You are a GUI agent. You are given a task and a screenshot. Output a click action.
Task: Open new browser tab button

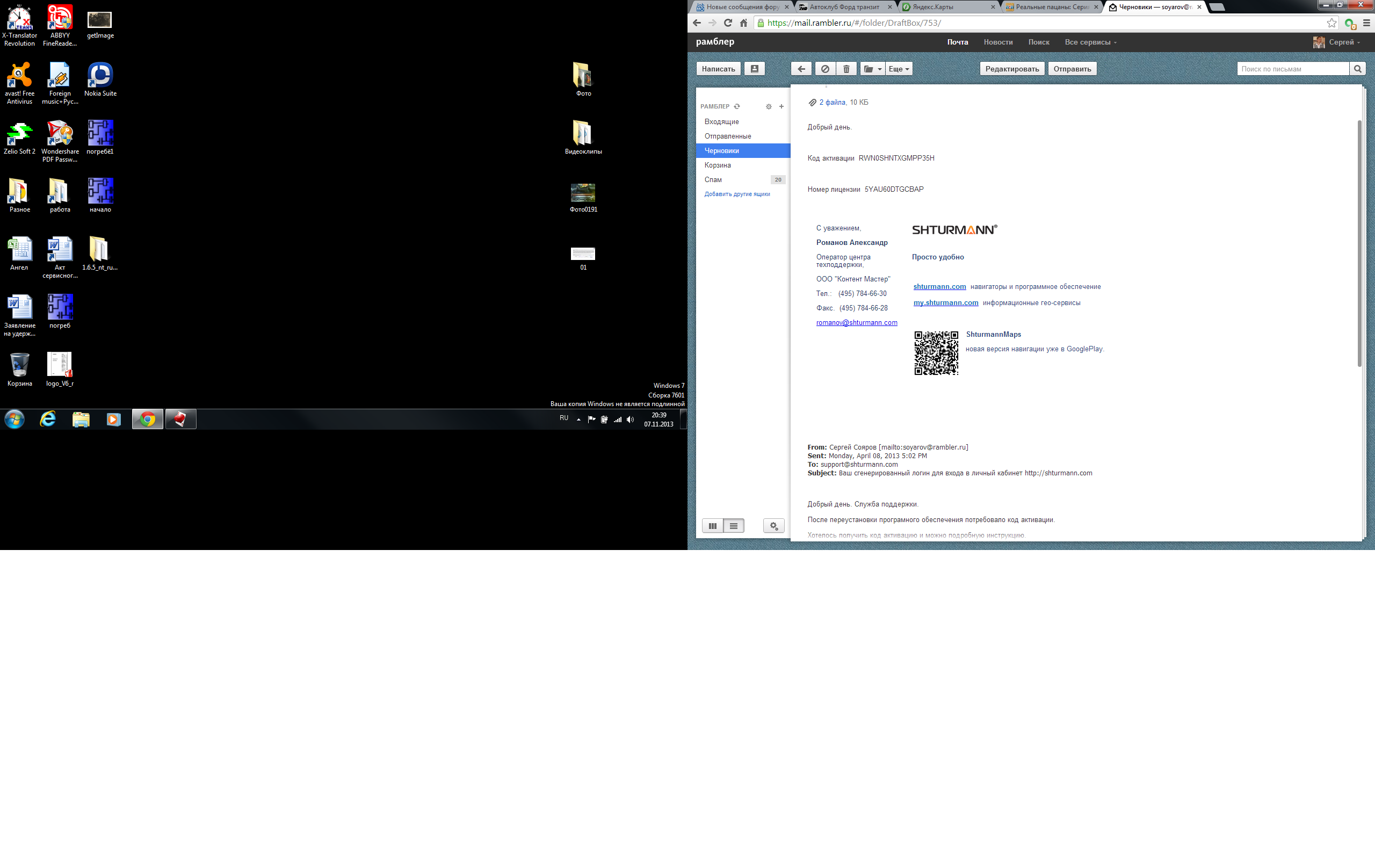(x=1217, y=7)
